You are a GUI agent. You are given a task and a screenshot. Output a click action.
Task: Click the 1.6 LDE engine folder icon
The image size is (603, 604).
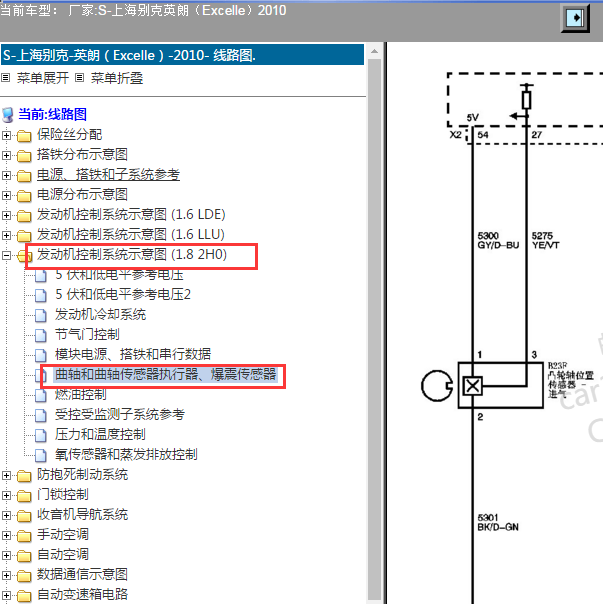pyautogui.click(x=24, y=216)
